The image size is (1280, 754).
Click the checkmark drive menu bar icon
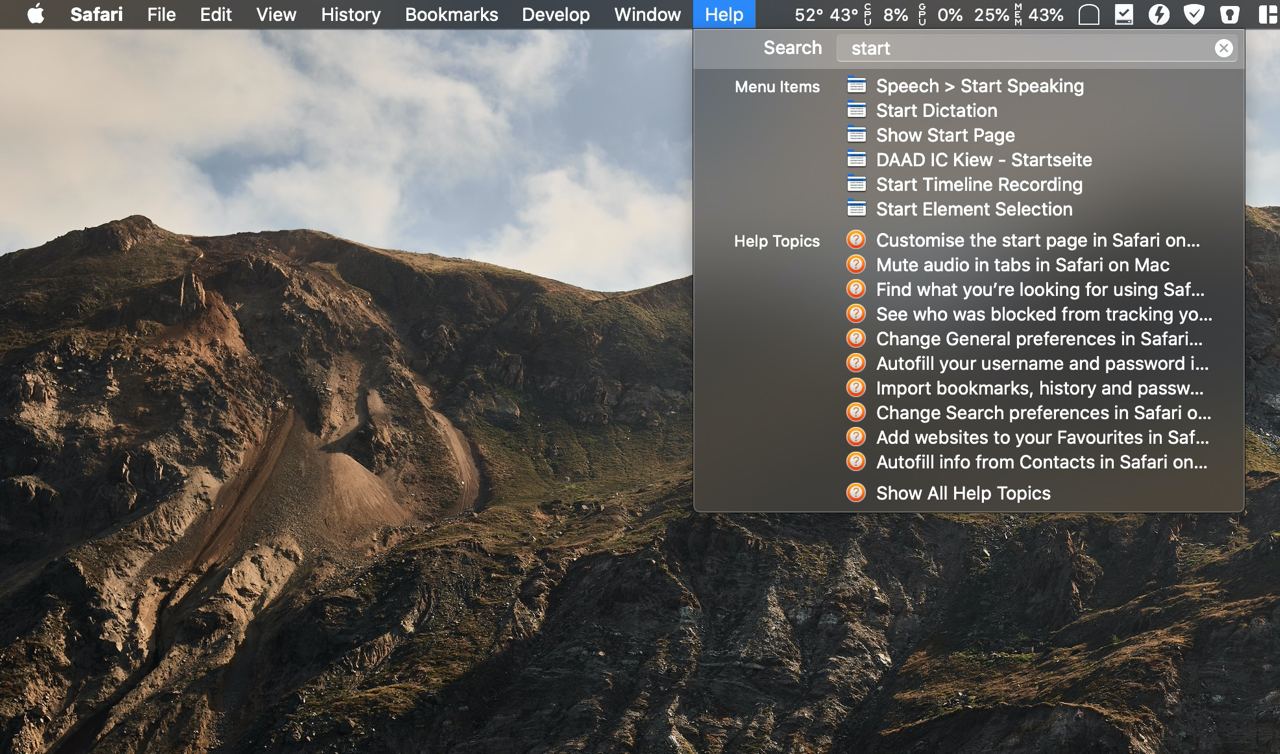pyautogui.click(x=1124, y=14)
